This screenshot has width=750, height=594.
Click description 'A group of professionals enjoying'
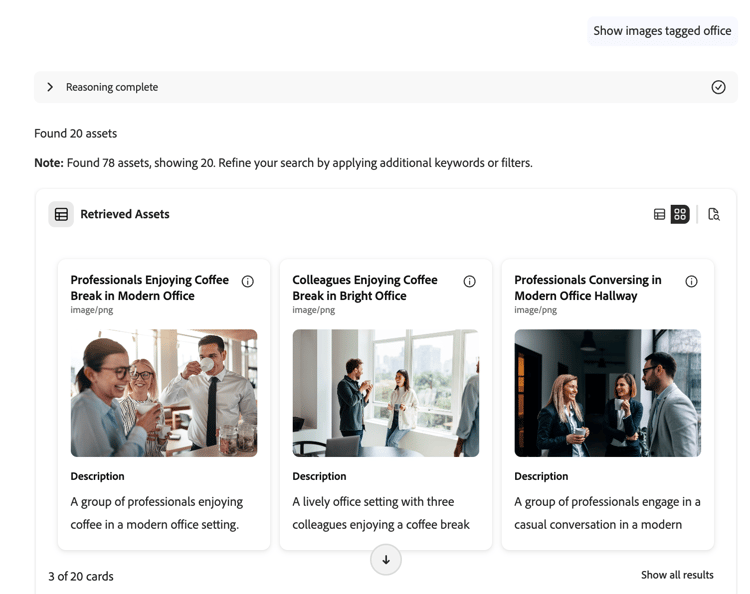click(x=156, y=502)
